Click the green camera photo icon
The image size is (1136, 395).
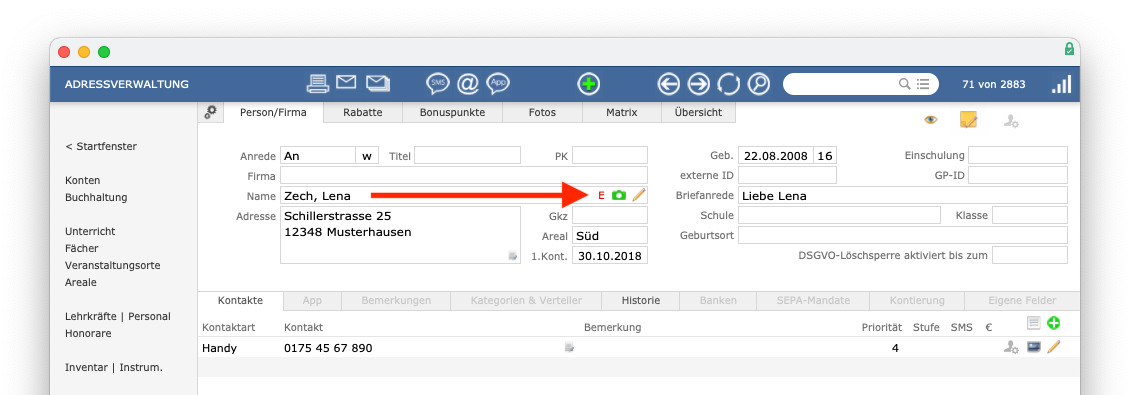click(x=619, y=195)
